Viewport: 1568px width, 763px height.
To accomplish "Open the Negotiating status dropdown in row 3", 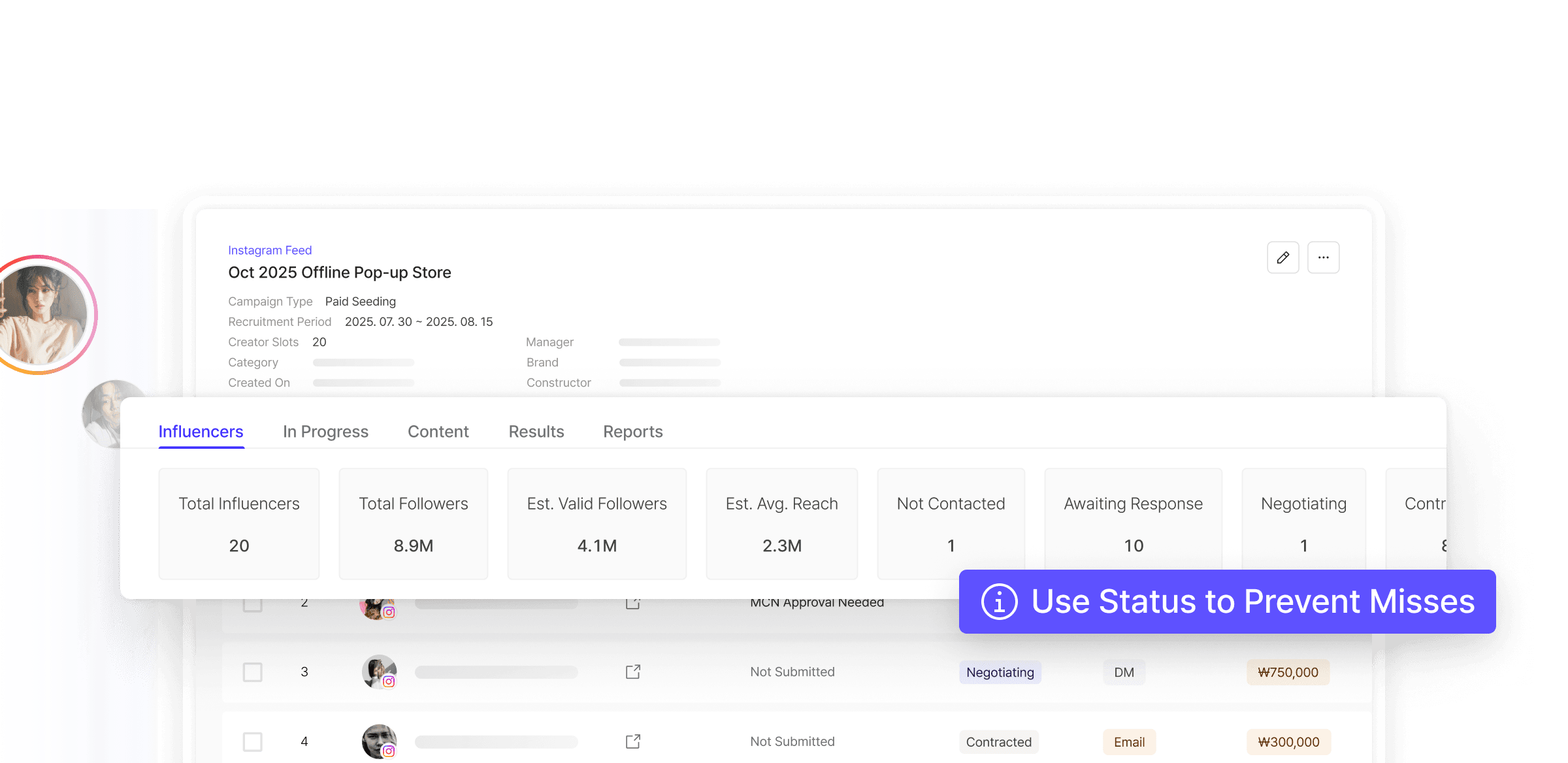I will point(1000,672).
